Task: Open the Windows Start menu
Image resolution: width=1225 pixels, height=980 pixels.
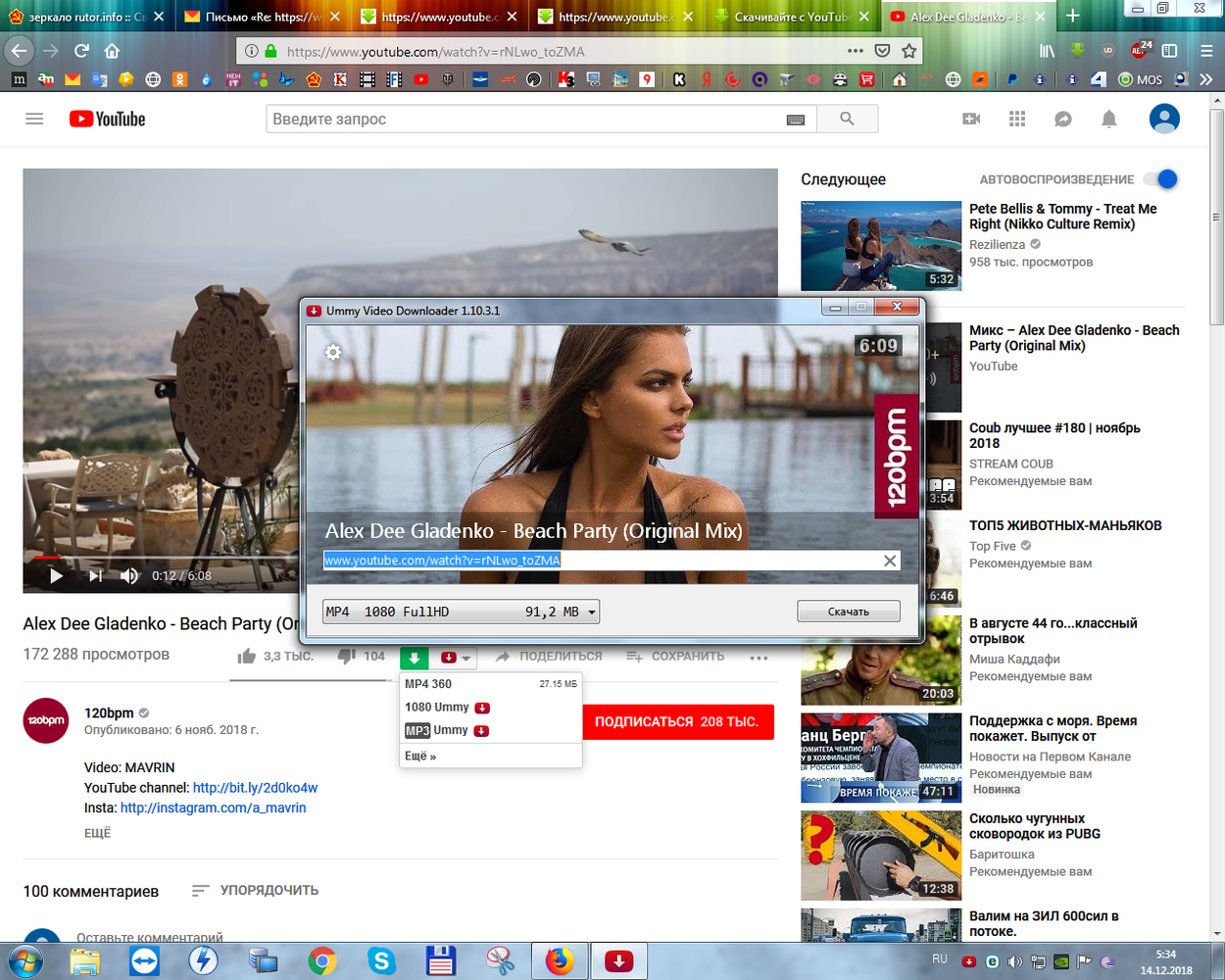Action: click(x=24, y=961)
